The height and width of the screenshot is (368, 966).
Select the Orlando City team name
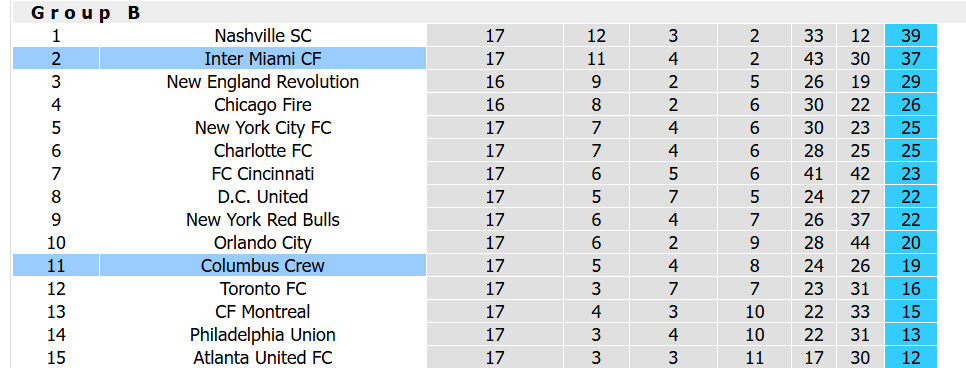point(263,243)
